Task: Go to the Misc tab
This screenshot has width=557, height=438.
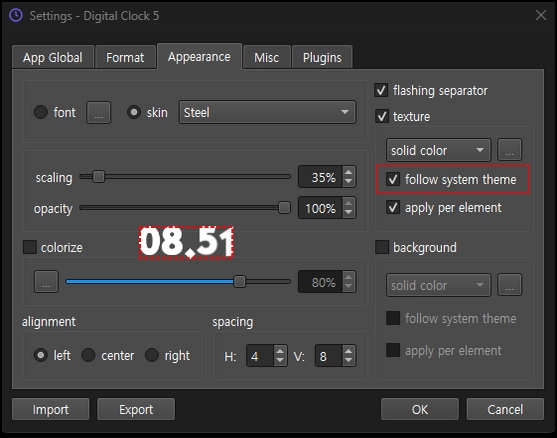Action: click(266, 57)
